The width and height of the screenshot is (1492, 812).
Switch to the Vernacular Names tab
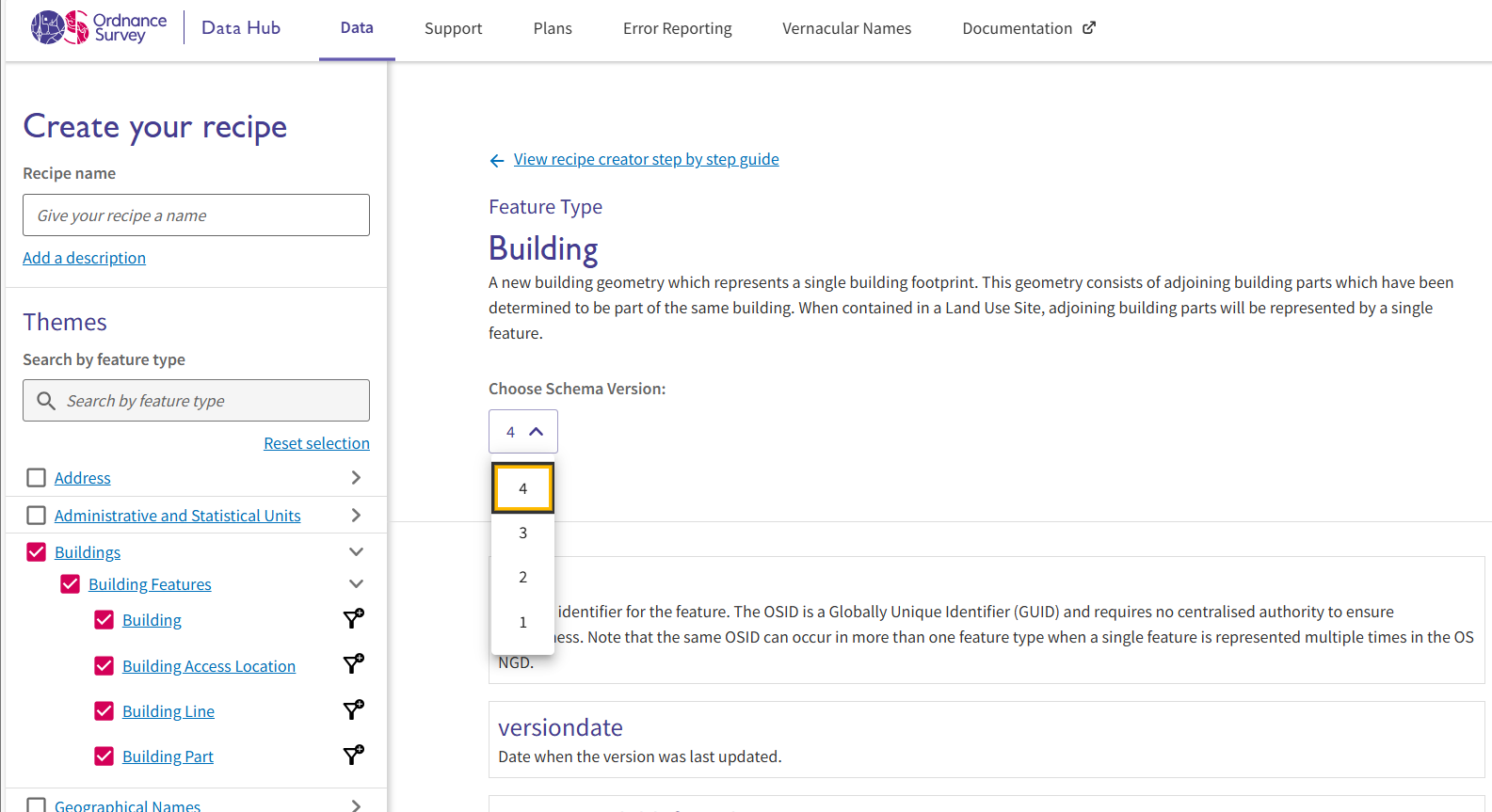click(846, 28)
